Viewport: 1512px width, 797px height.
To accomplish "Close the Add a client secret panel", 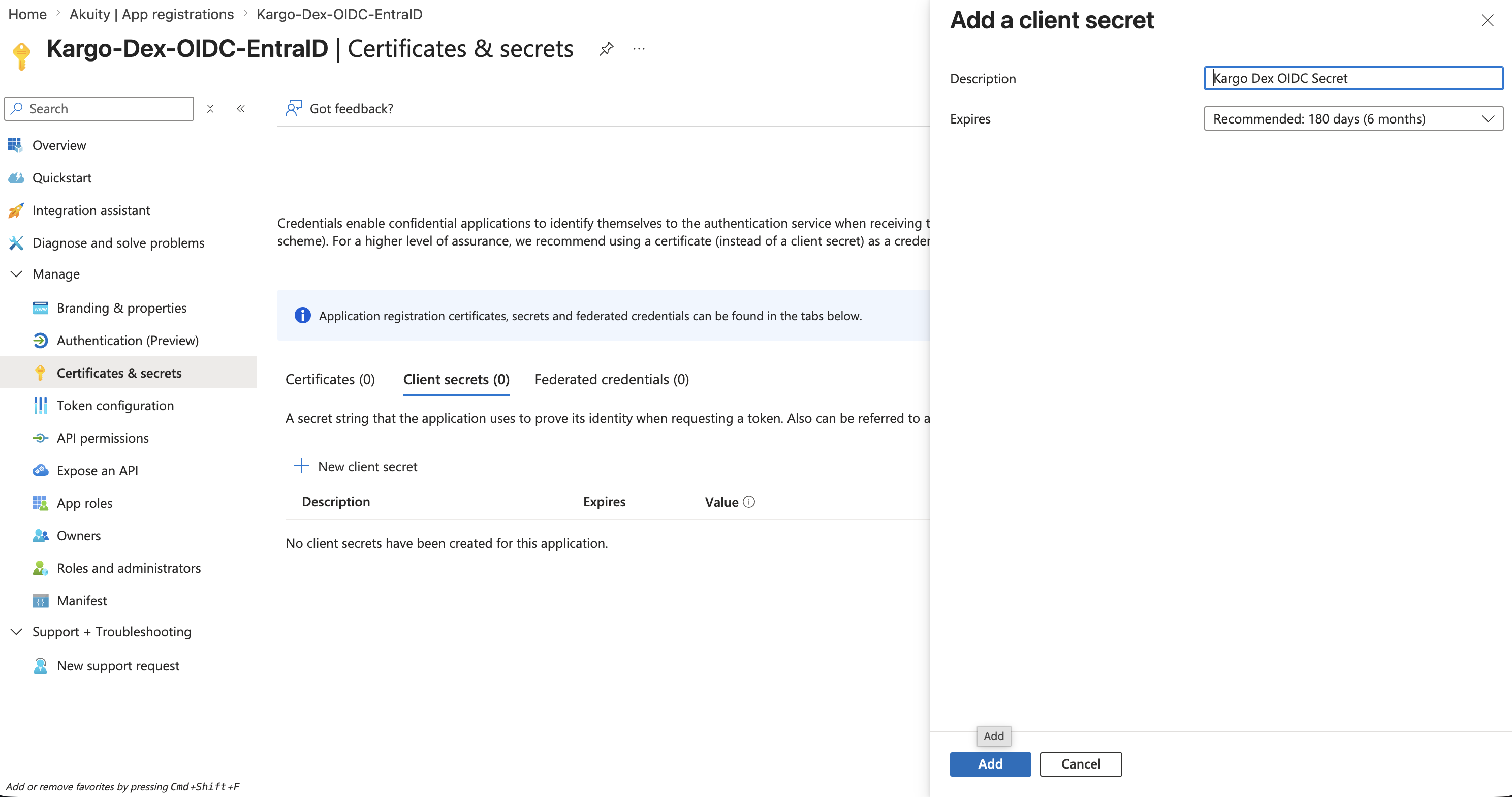I will (x=1487, y=20).
